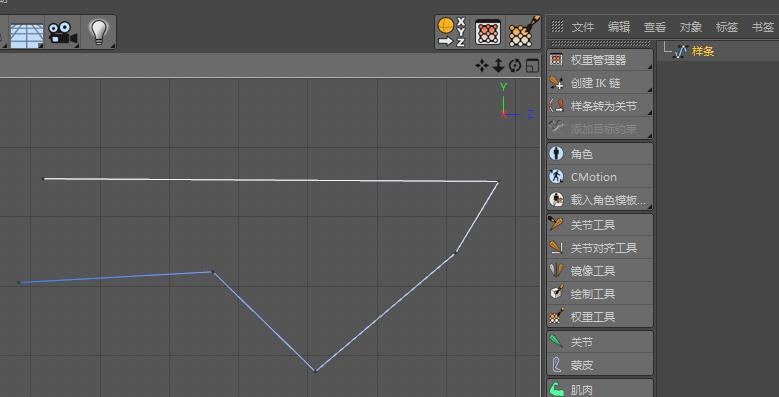779x397 pixels.
Task: Select the 样条 object in tree
Action: tap(702, 51)
